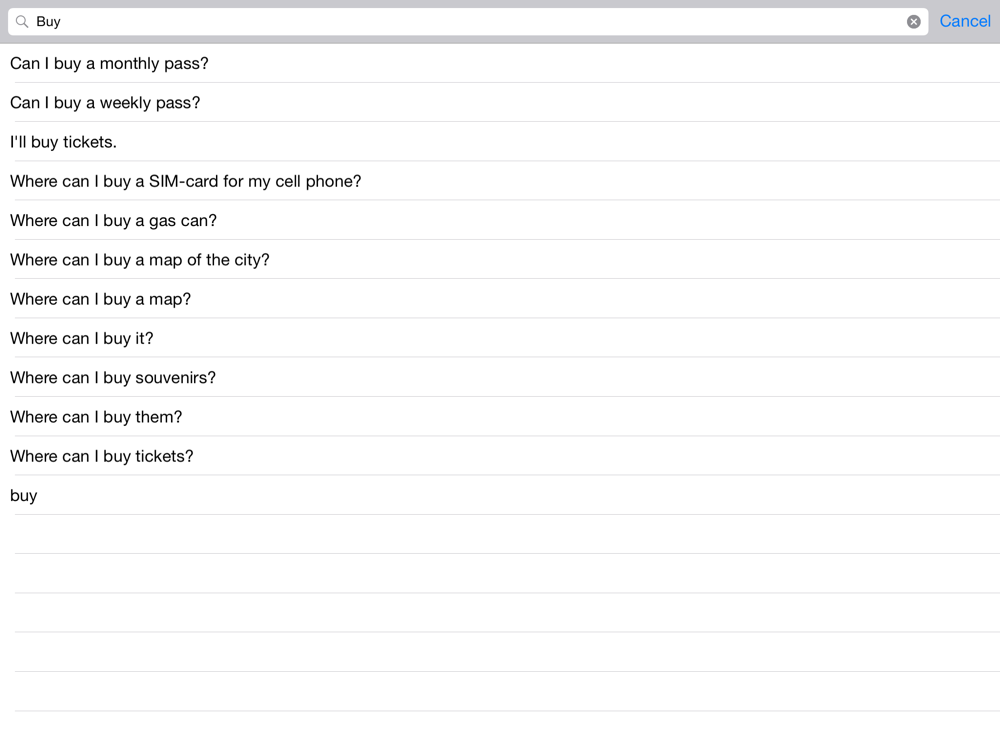
Task: Clear the search field text
Action: coord(913,21)
